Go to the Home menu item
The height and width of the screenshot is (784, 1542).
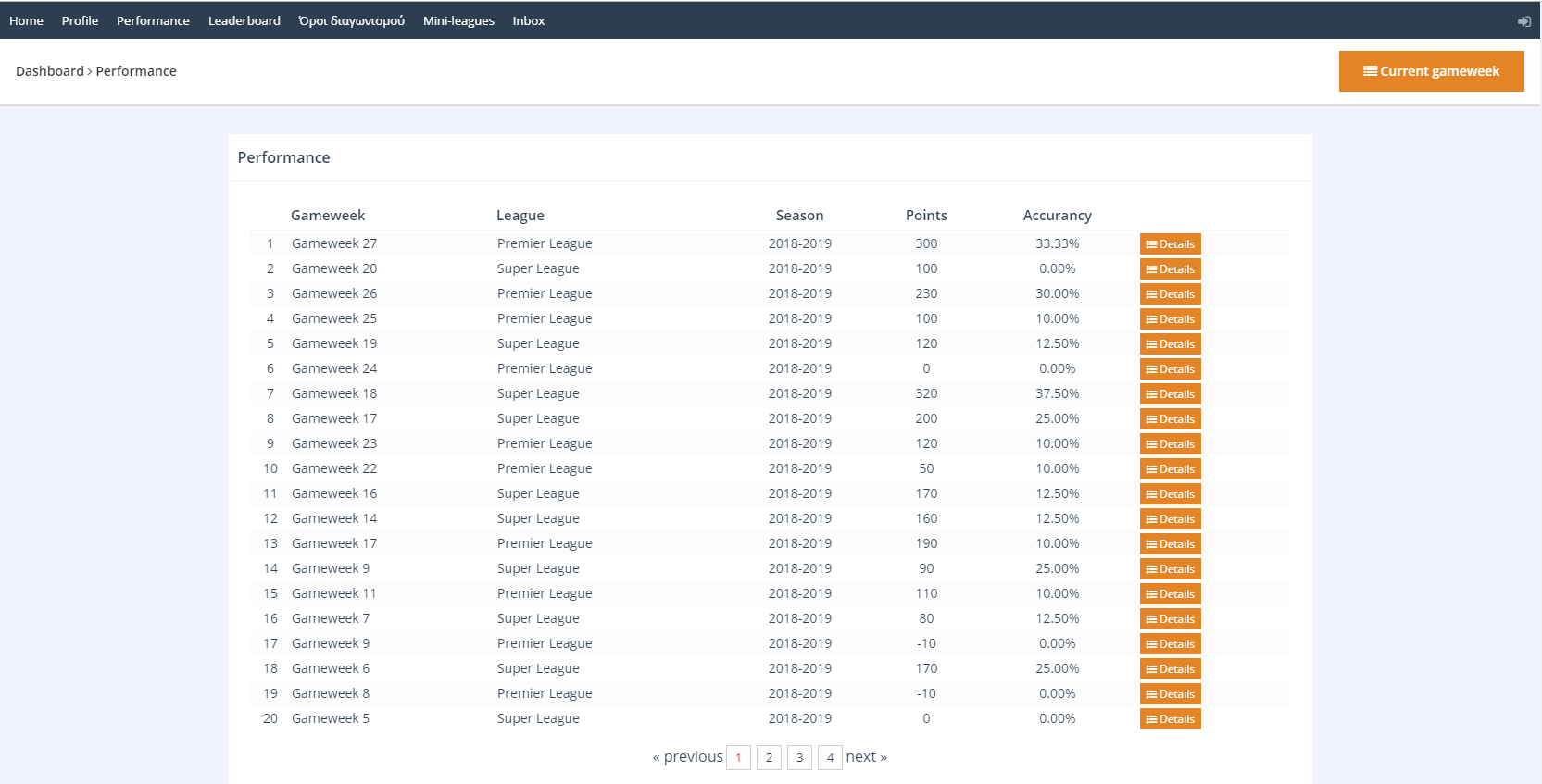(26, 20)
